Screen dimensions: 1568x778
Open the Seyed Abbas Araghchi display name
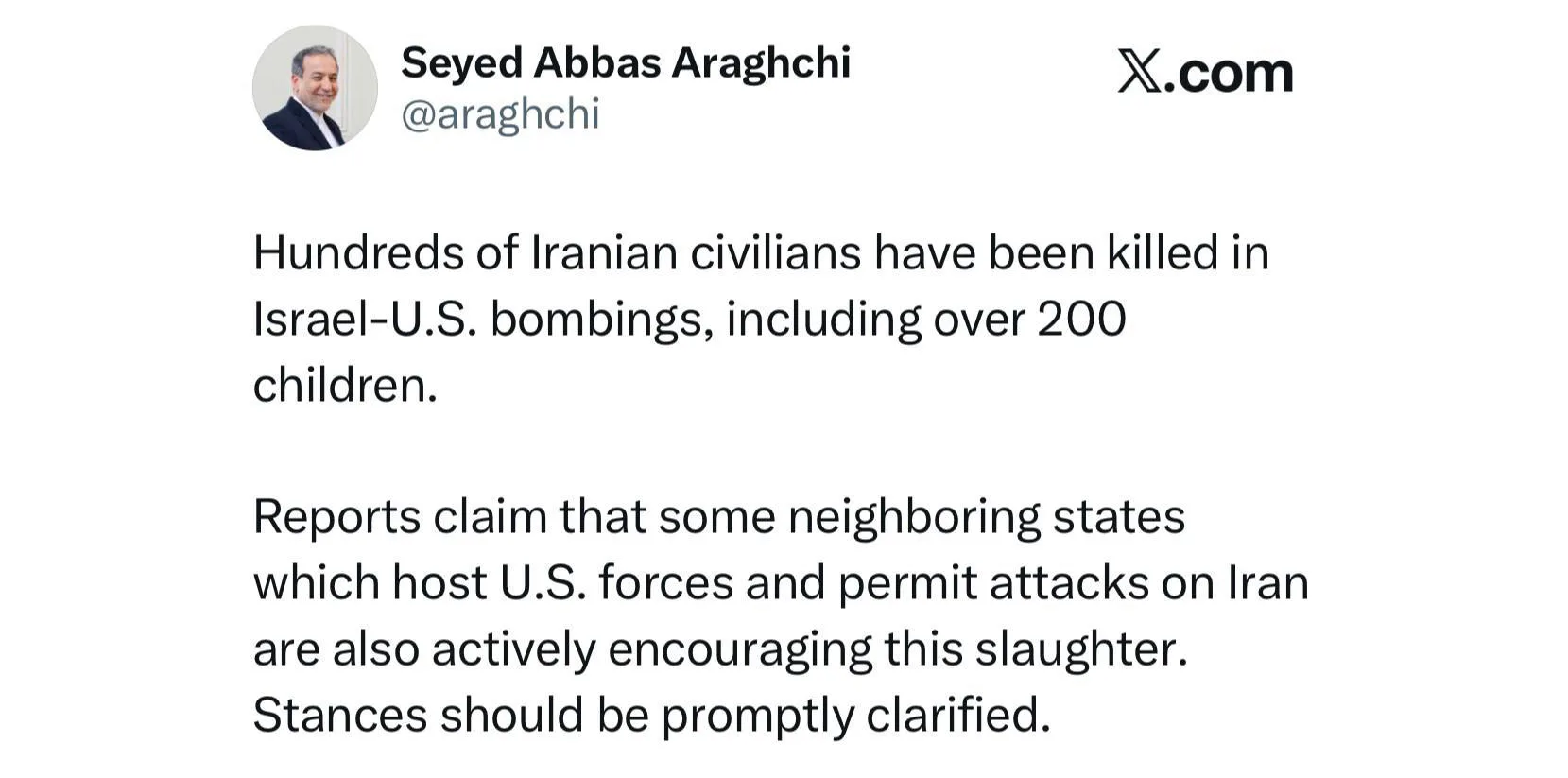625,63
